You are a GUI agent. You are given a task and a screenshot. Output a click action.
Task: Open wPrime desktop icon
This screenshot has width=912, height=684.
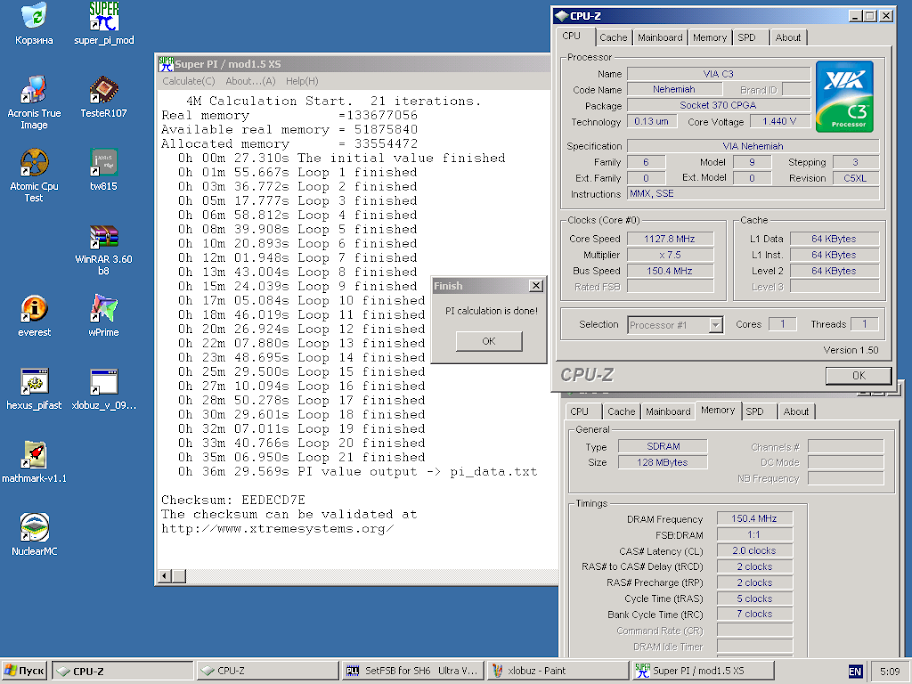(104, 316)
